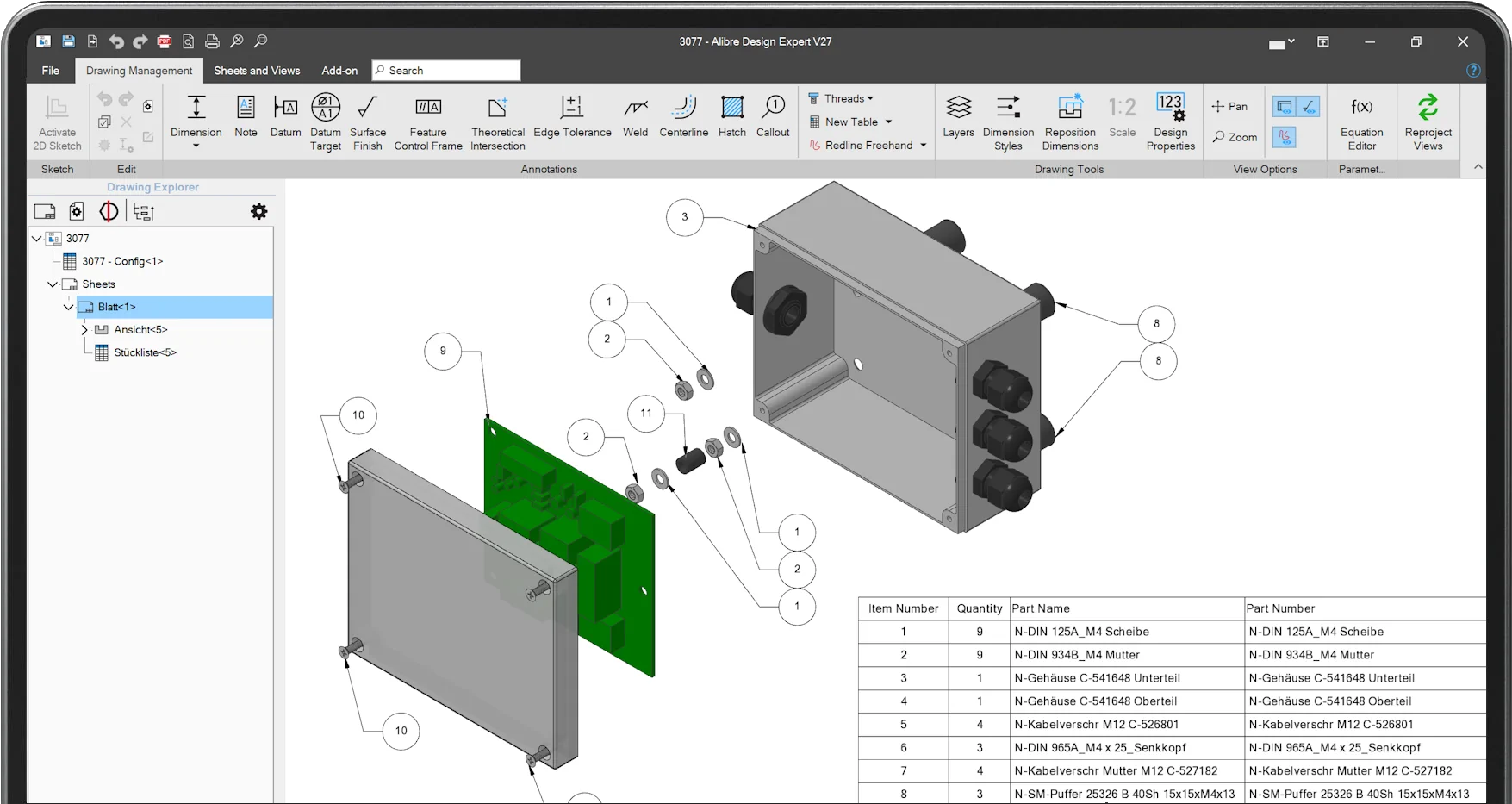Open the File menu
The width and height of the screenshot is (1512, 804).
point(51,71)
